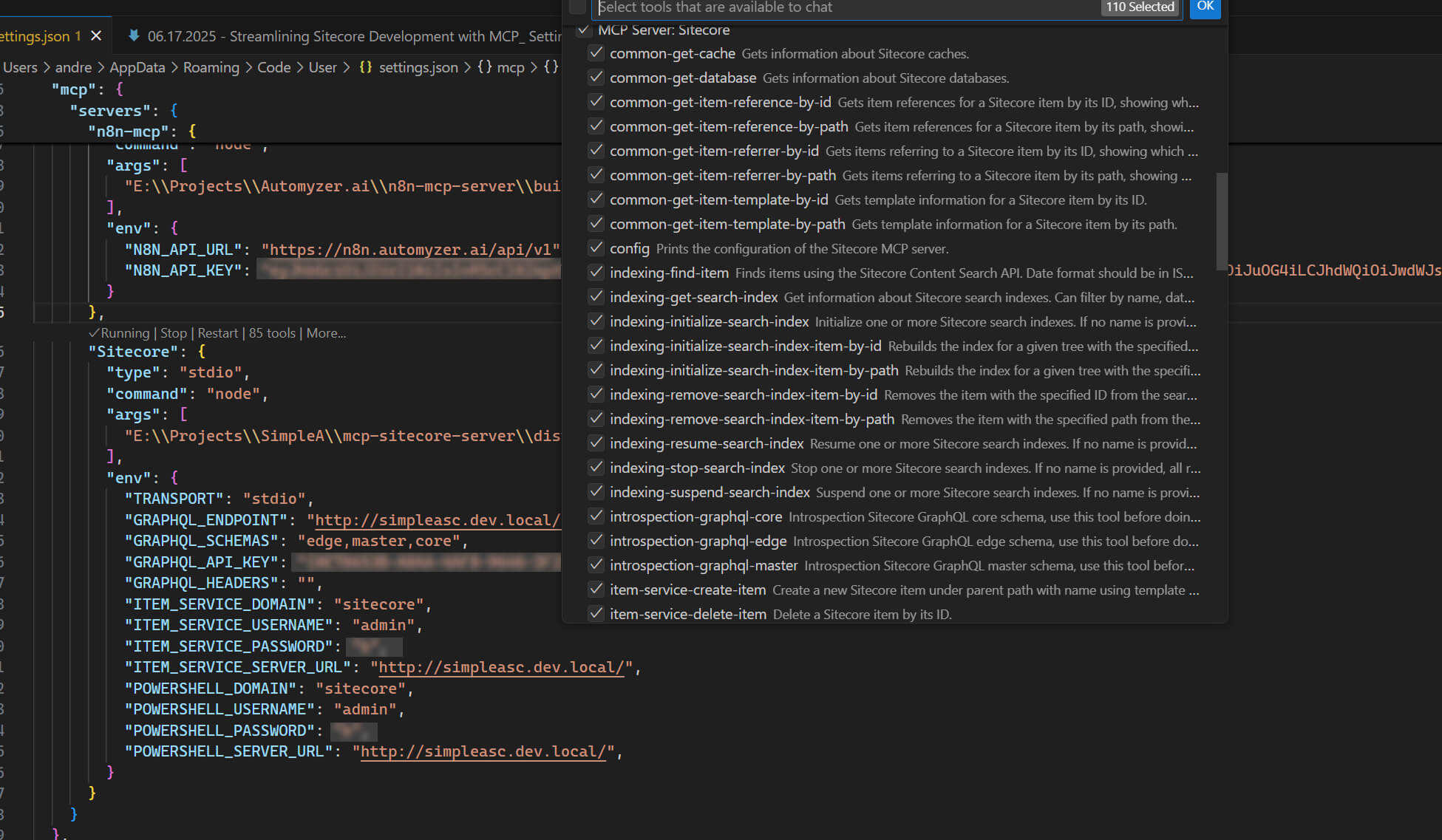Select breadcrumb 'Code'
Screen dimensions: 1442x840
tap(273, 67)
